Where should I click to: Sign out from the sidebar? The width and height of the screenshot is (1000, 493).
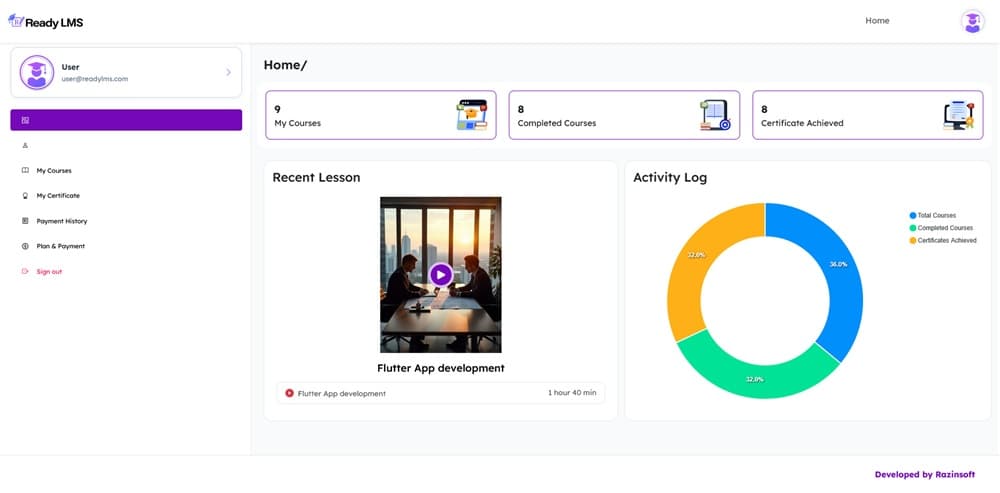click(x=49, y=272)
